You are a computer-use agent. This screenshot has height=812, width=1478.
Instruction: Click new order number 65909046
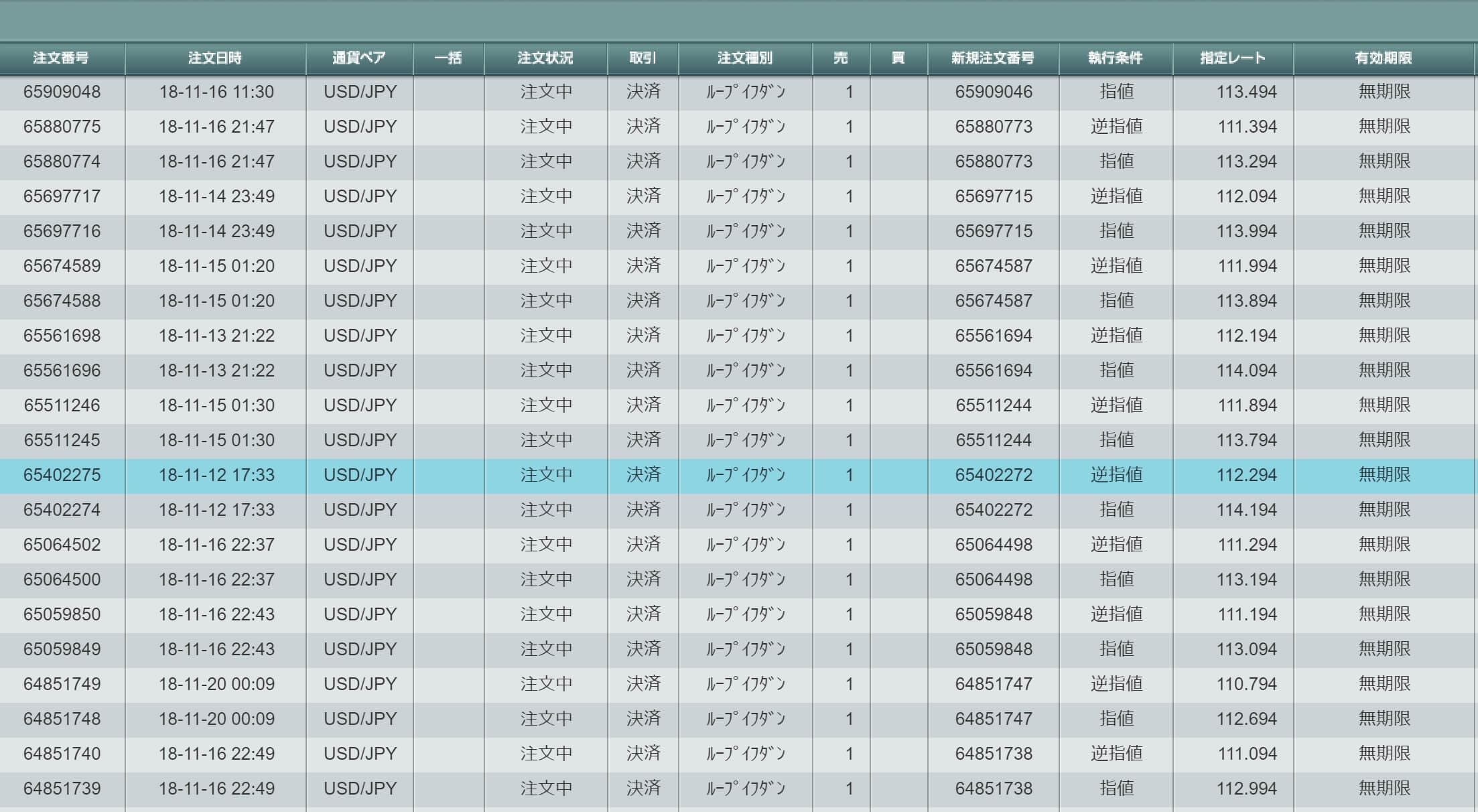(994, 92)
